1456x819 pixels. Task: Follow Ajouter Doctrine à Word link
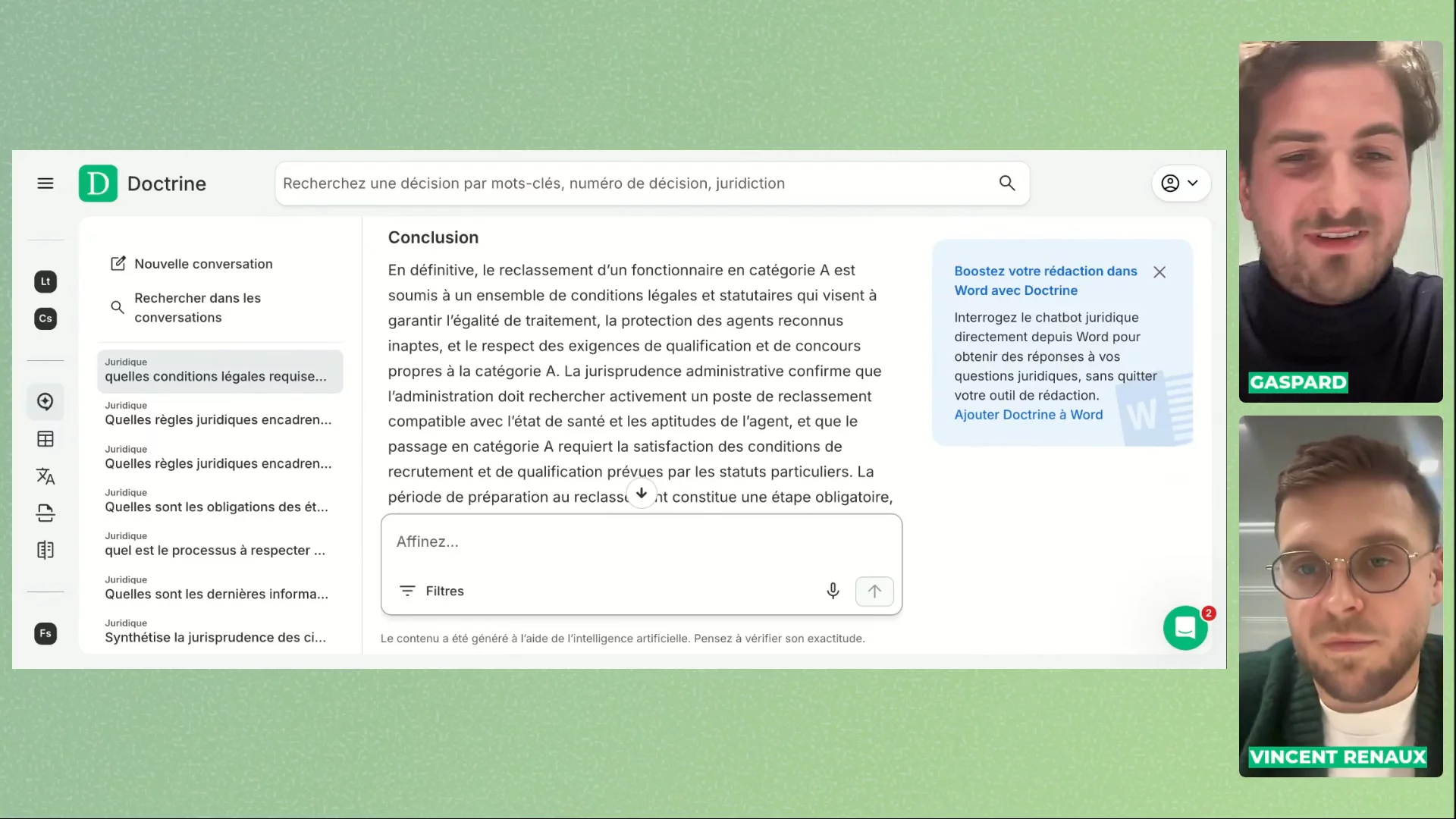click(1028, 415)
